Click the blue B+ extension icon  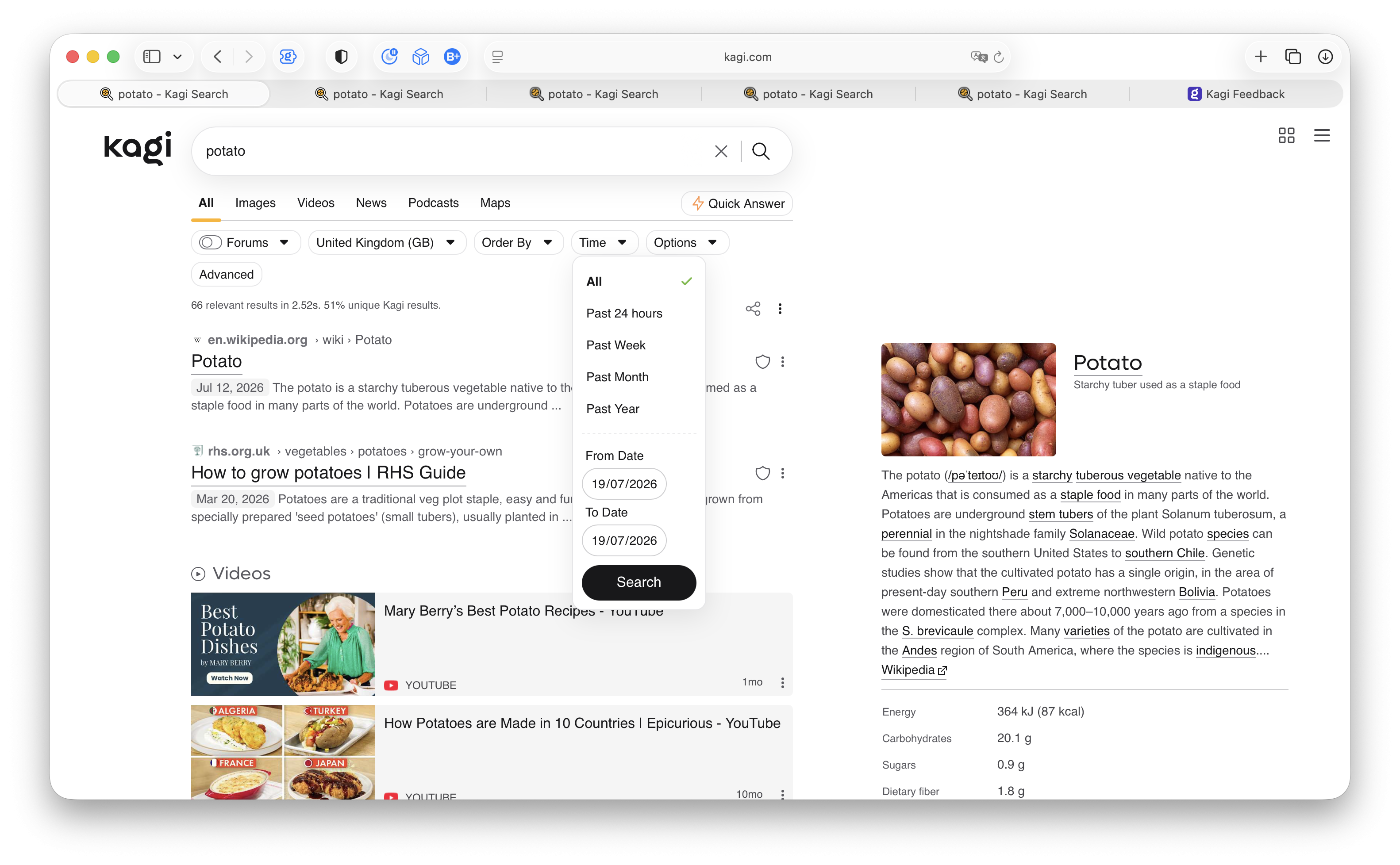[452, 57]
